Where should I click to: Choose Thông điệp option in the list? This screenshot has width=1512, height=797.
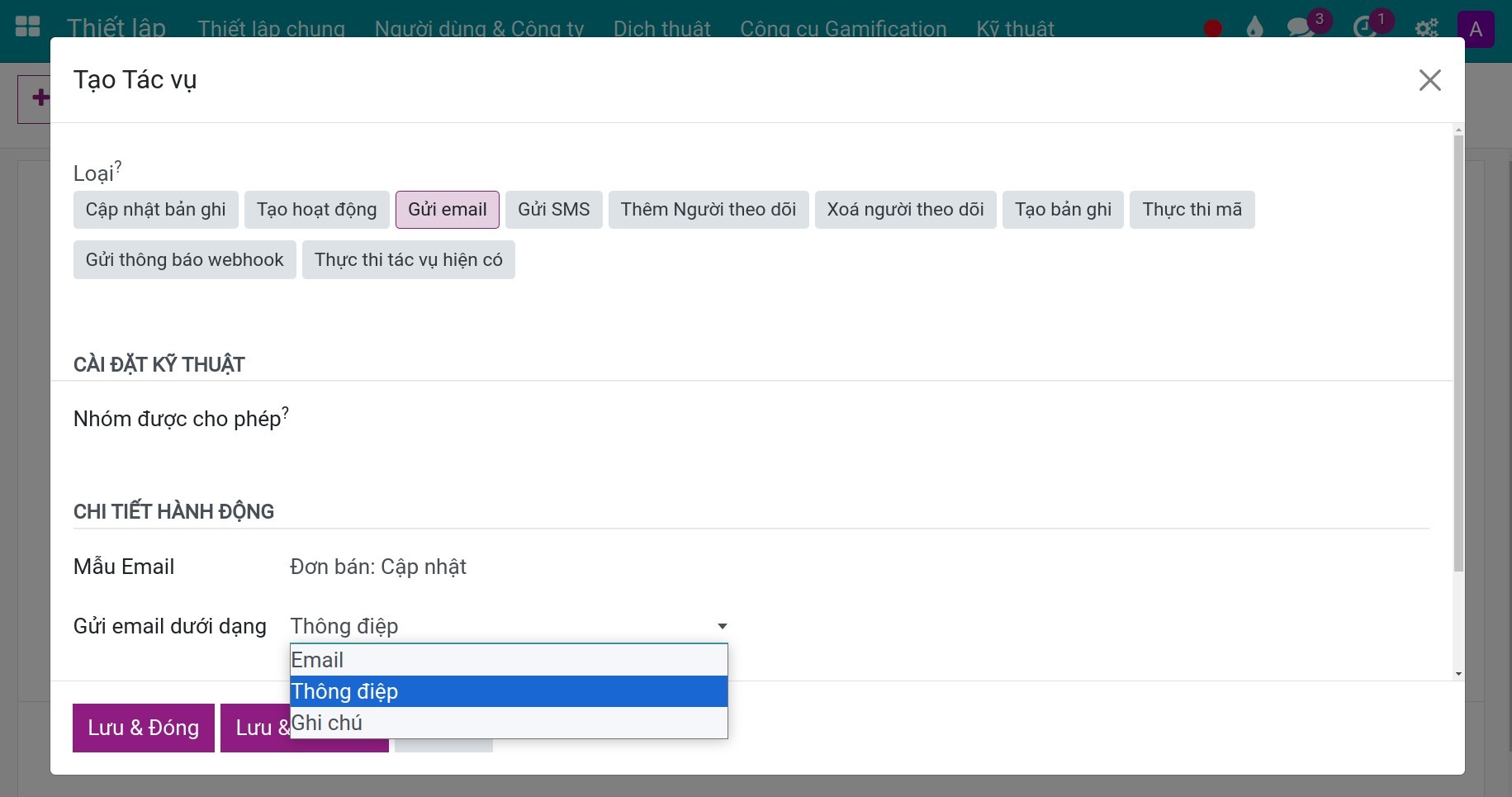click(x=509, y=691)
